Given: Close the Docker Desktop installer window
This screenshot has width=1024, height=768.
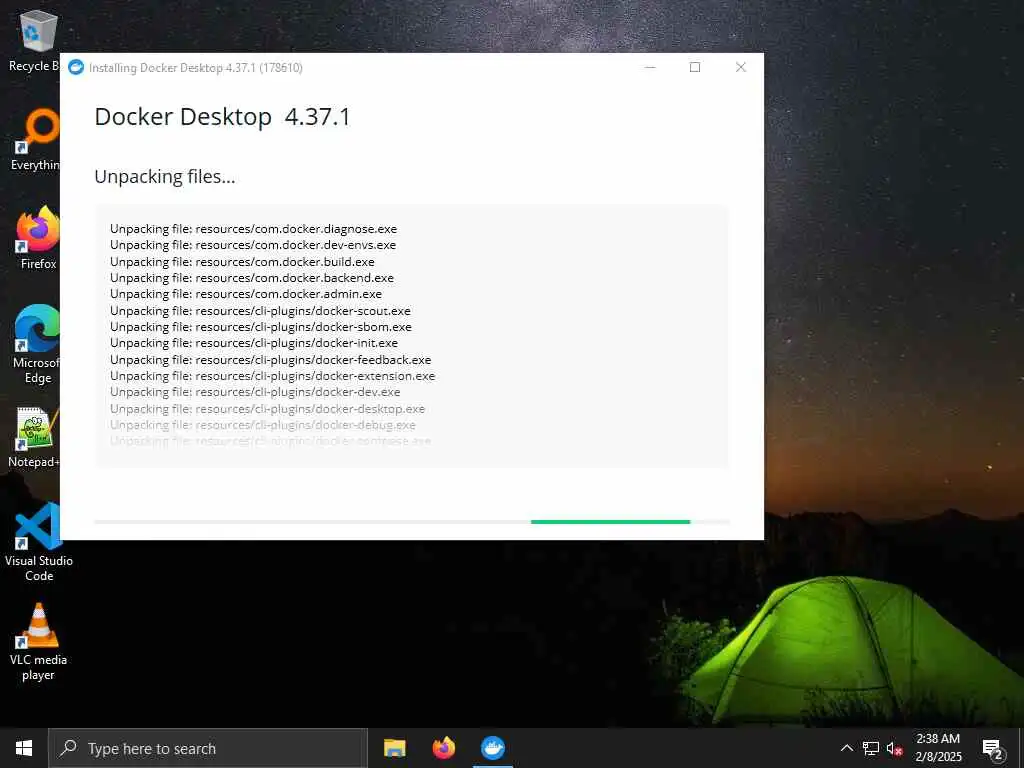Looking at the screenshot, I should click(x=741, y=67).
